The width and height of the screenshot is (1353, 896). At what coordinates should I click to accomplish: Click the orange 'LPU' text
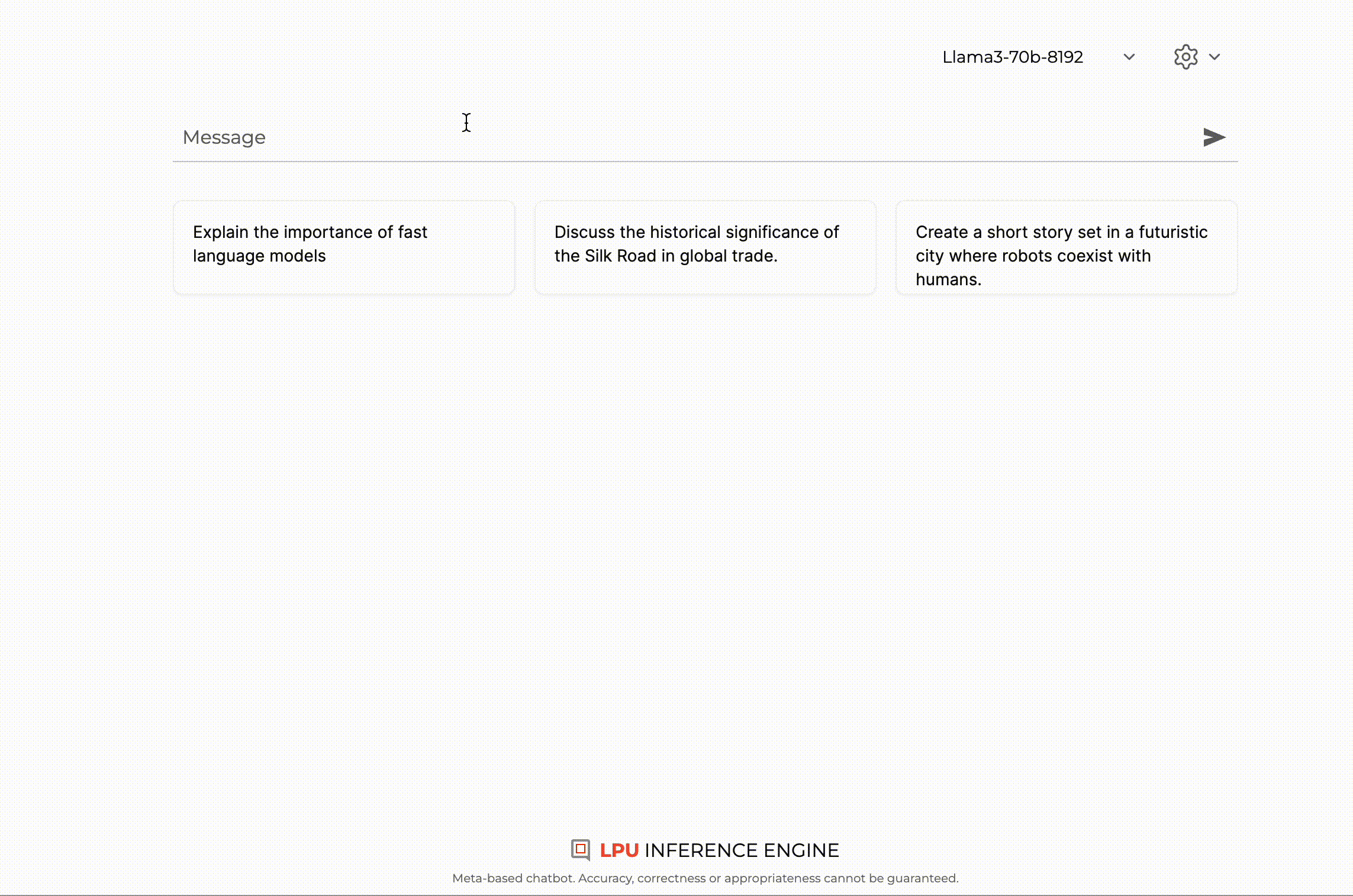619,850
